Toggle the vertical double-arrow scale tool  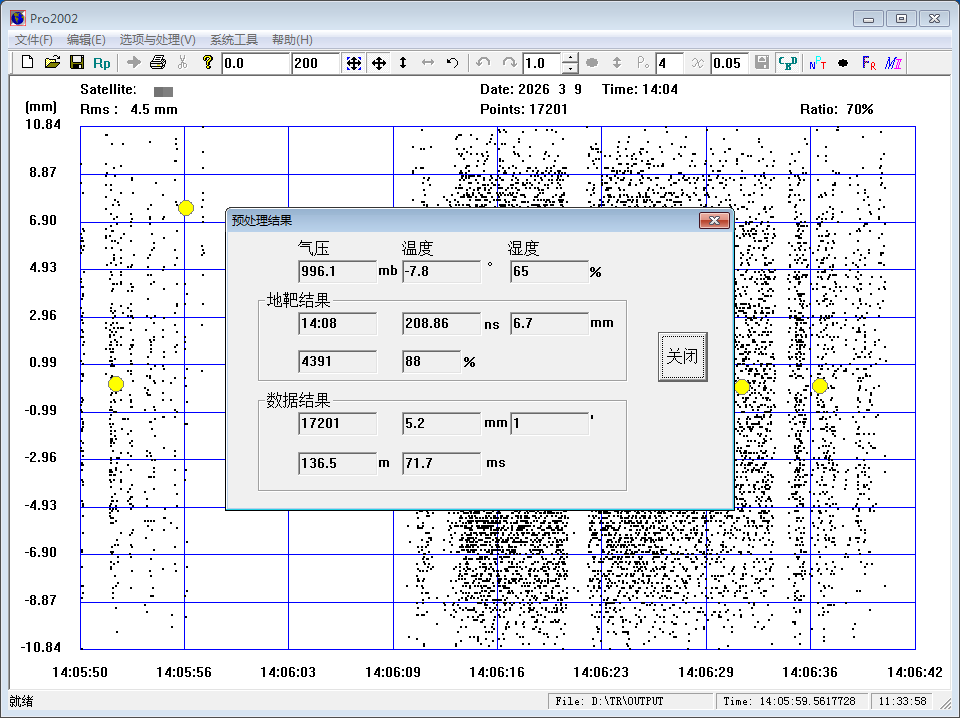403,63
